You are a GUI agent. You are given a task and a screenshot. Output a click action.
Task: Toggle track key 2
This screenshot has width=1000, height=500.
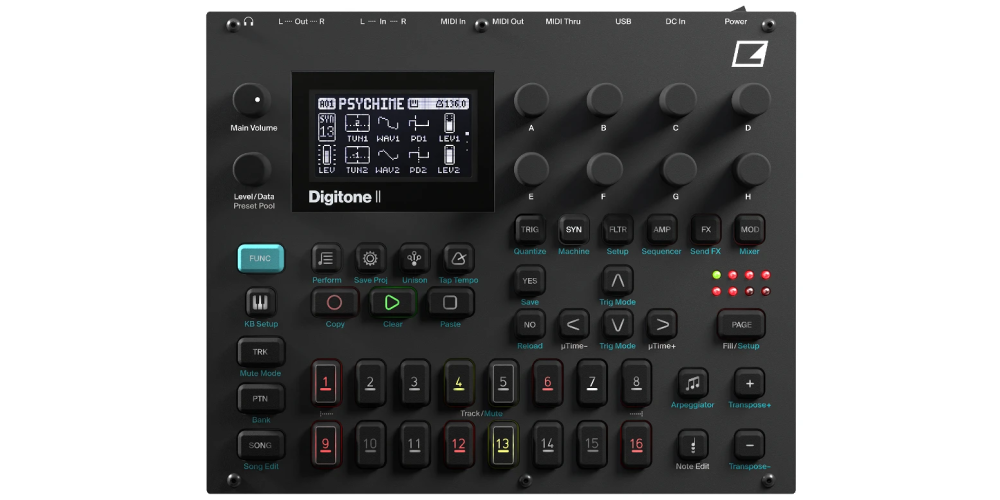[x=370, y=383]
